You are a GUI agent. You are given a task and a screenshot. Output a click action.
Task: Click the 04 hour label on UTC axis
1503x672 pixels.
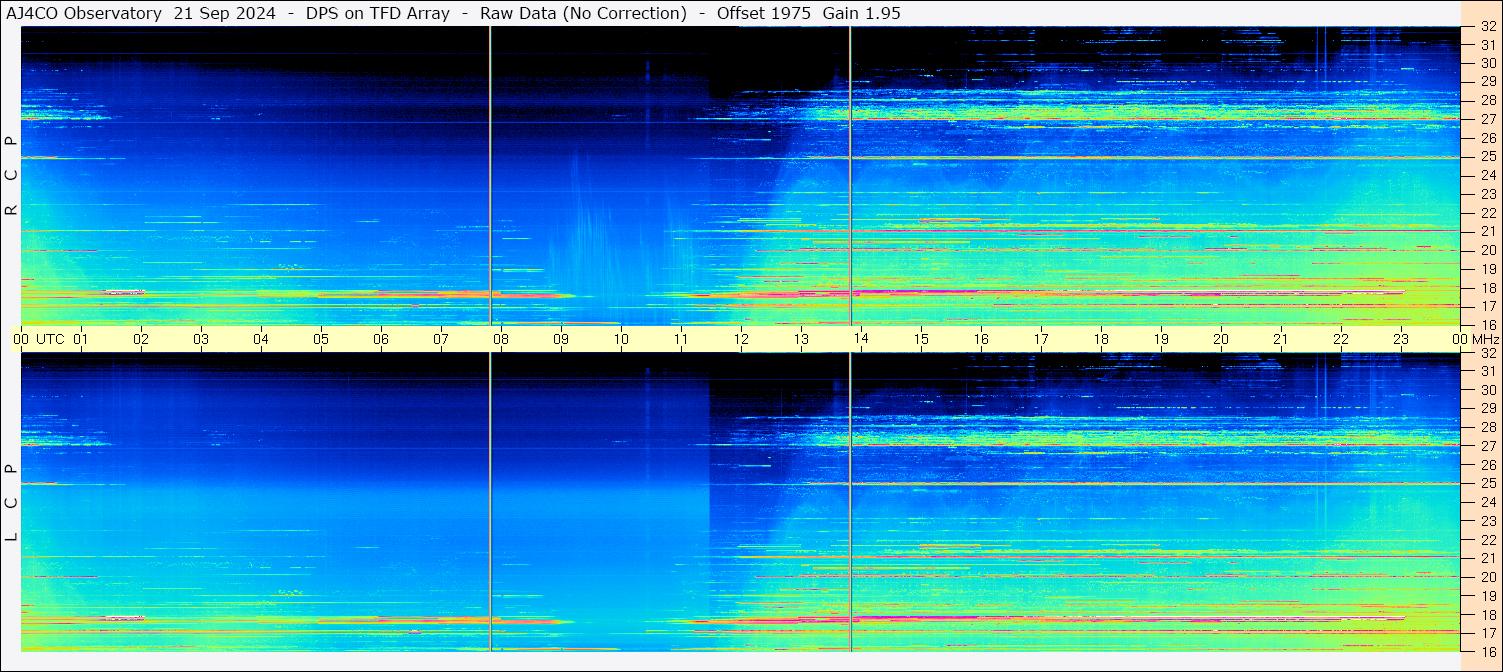[260, 339]
